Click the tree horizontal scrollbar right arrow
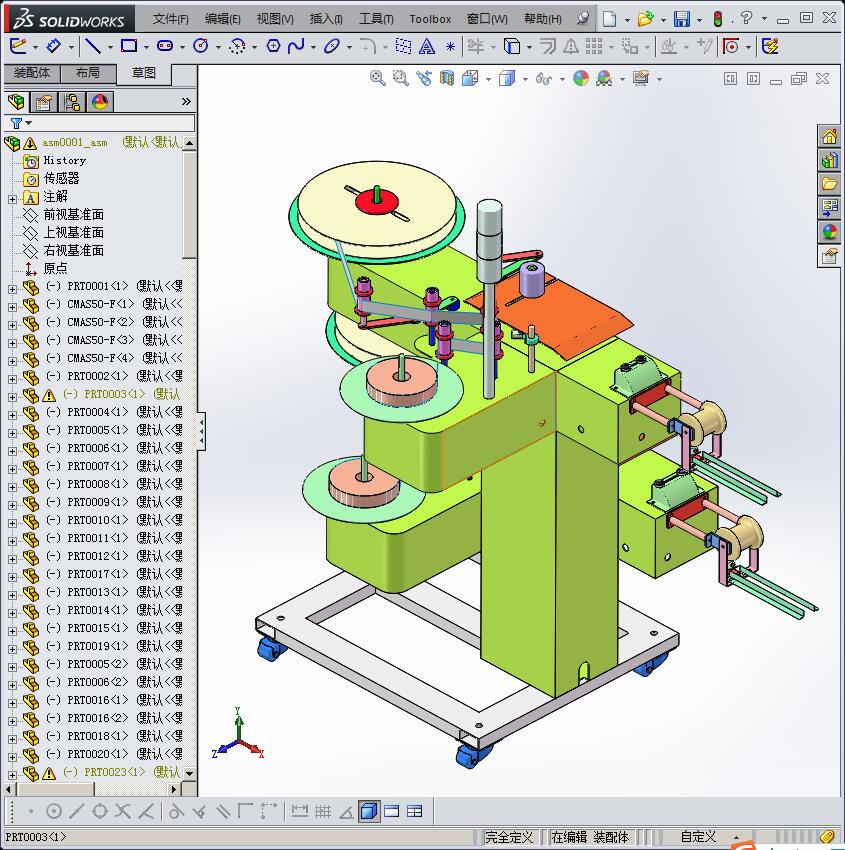This screenshot has width=845, height=850. pyautogui.click(x=174, y=789)
